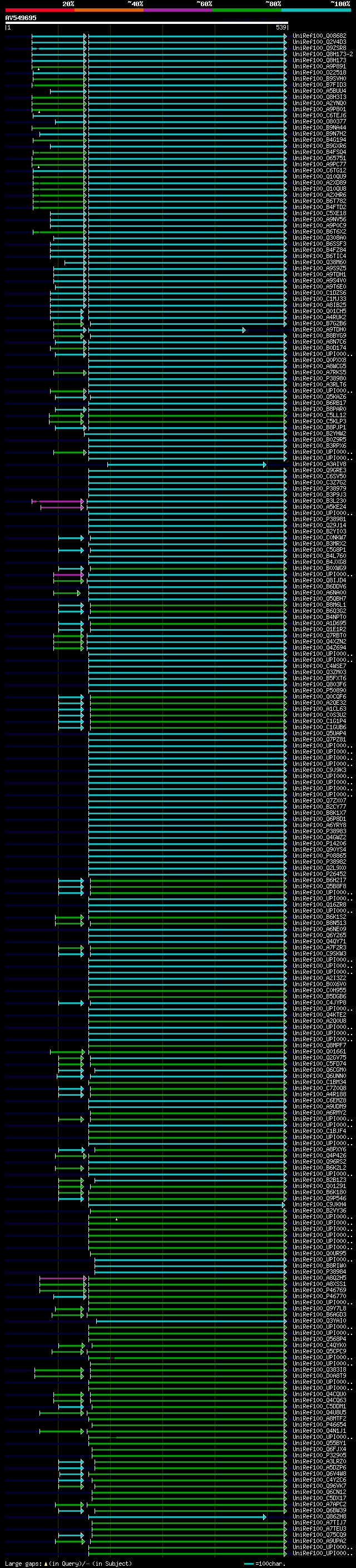Select the UniRef100_B6SSF3 label
The image size is (356, 1568).
point(319,244)
